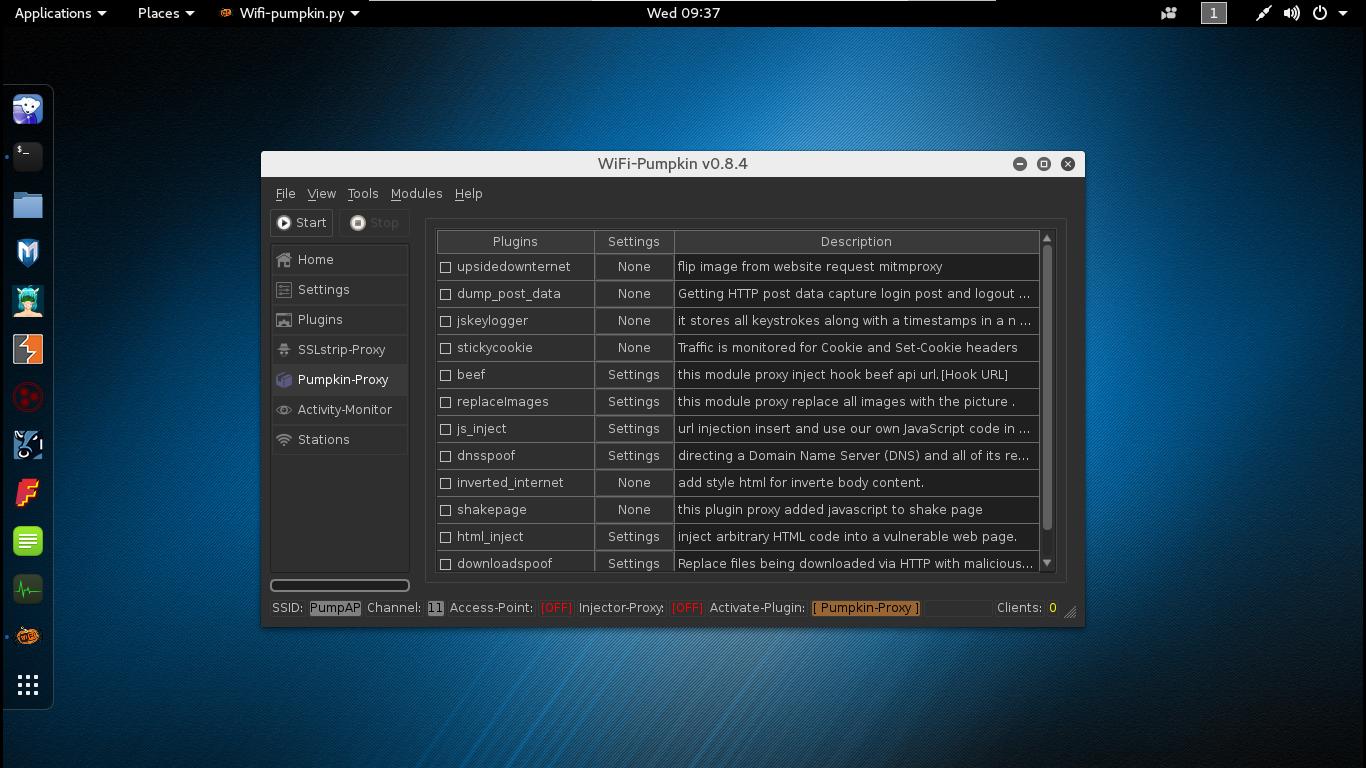Screen dimensions: 1366x768
Task: Check the js_inject plugin checkbox
Action: click(x=446, y=429)
